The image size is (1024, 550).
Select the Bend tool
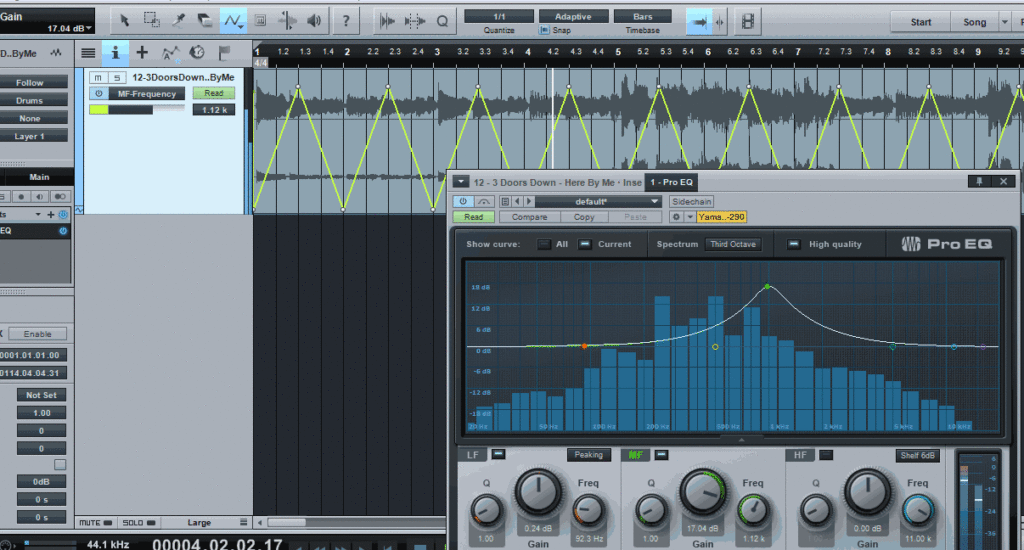click(287, 21)
